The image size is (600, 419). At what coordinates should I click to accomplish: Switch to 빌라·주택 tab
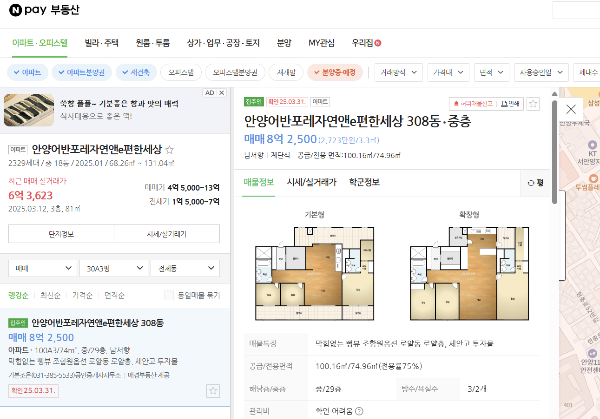coord(101,43)
